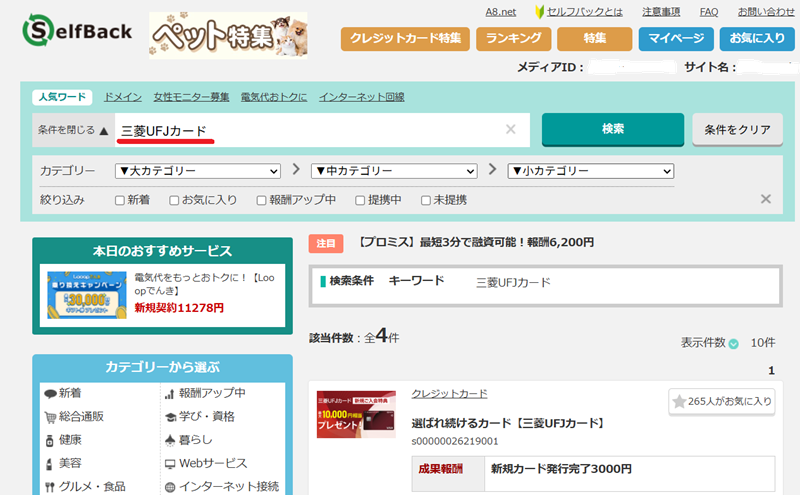Clear the search field with X
The width and height of the screenshot is (800, 495).
pos(511,130)
